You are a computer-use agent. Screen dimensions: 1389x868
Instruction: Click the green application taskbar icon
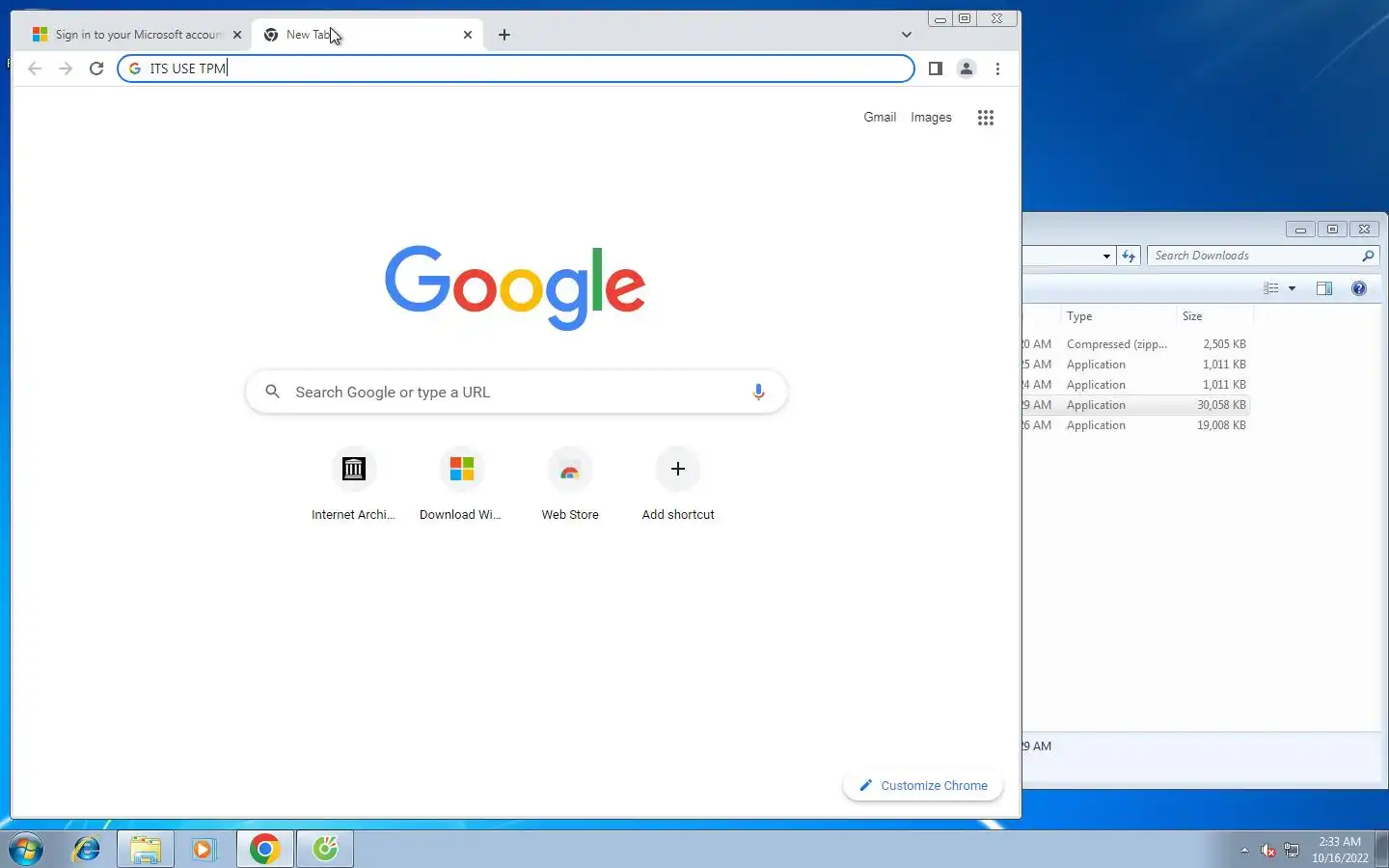325,849
